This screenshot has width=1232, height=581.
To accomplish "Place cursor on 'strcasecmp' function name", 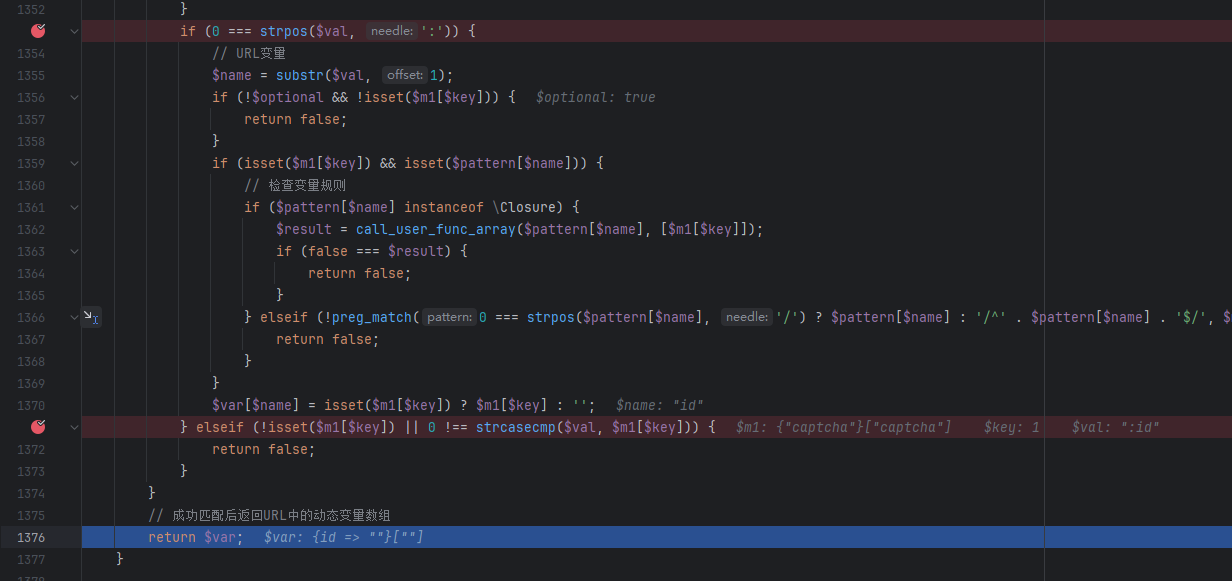I will pyautogui.click(x=516, y=427).
